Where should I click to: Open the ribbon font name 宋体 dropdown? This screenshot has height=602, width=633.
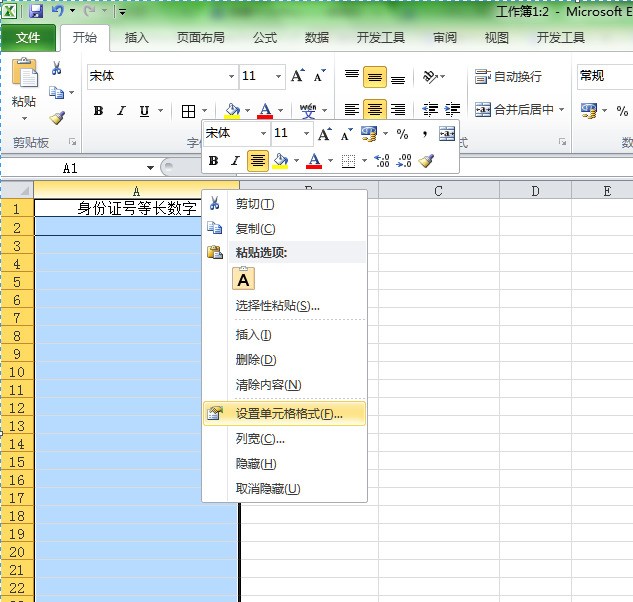(231, 76)
